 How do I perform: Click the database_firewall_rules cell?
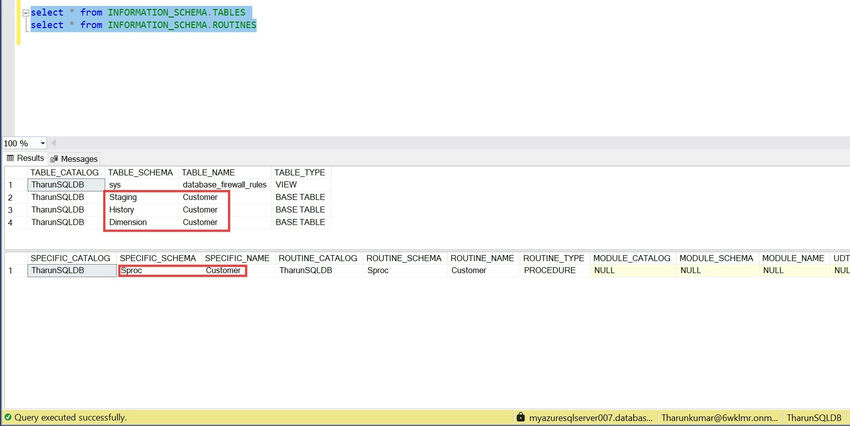224,185
